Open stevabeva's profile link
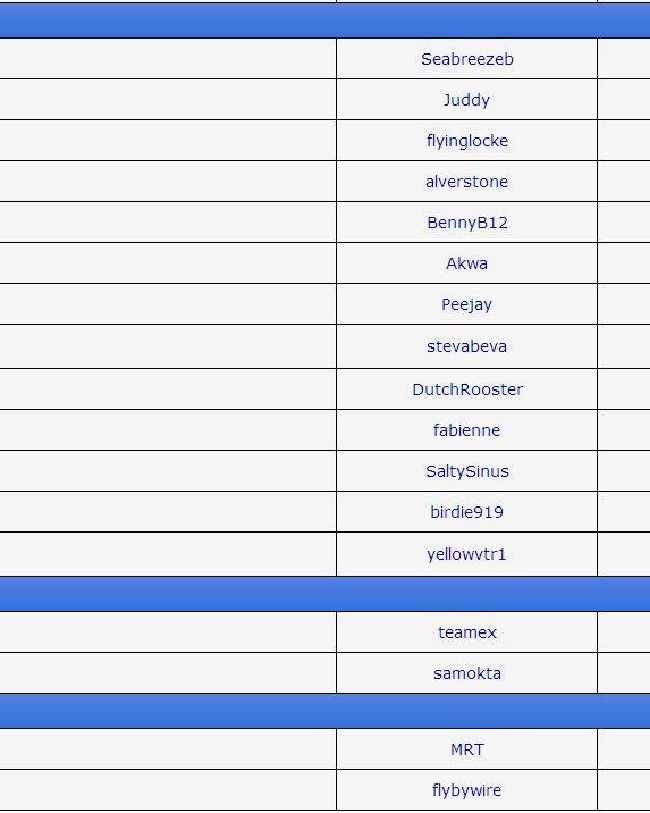This screenshot has width=650, height=813. [467, 346]
